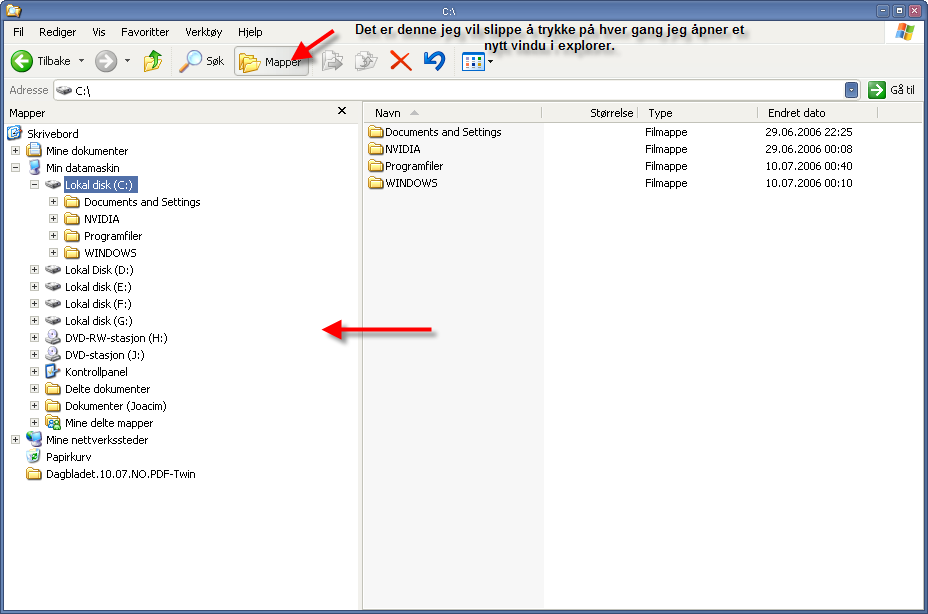
Task: Go up one folder level
Action: [x=153, y=61]
